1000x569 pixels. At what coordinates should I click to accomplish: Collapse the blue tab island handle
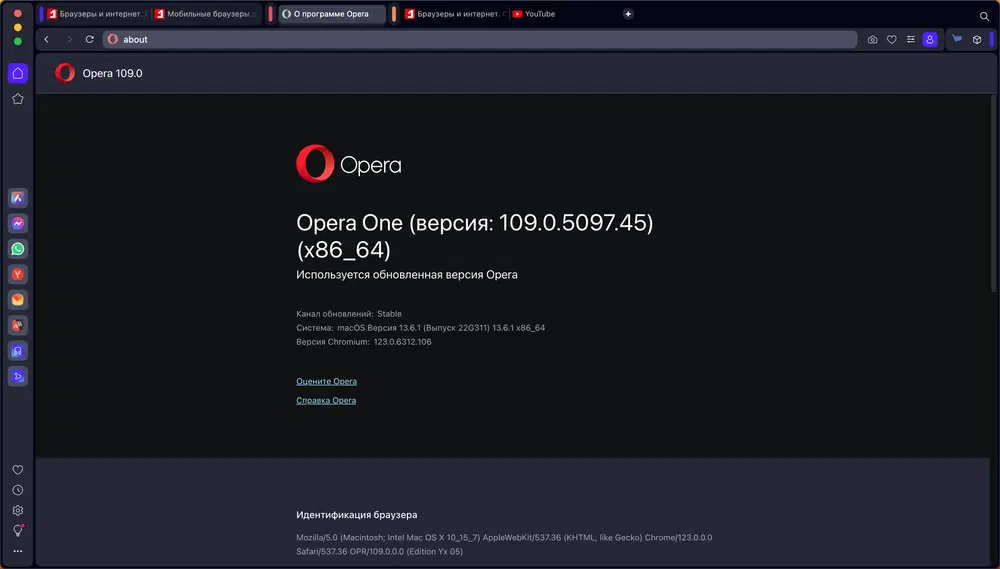(41, 14)
